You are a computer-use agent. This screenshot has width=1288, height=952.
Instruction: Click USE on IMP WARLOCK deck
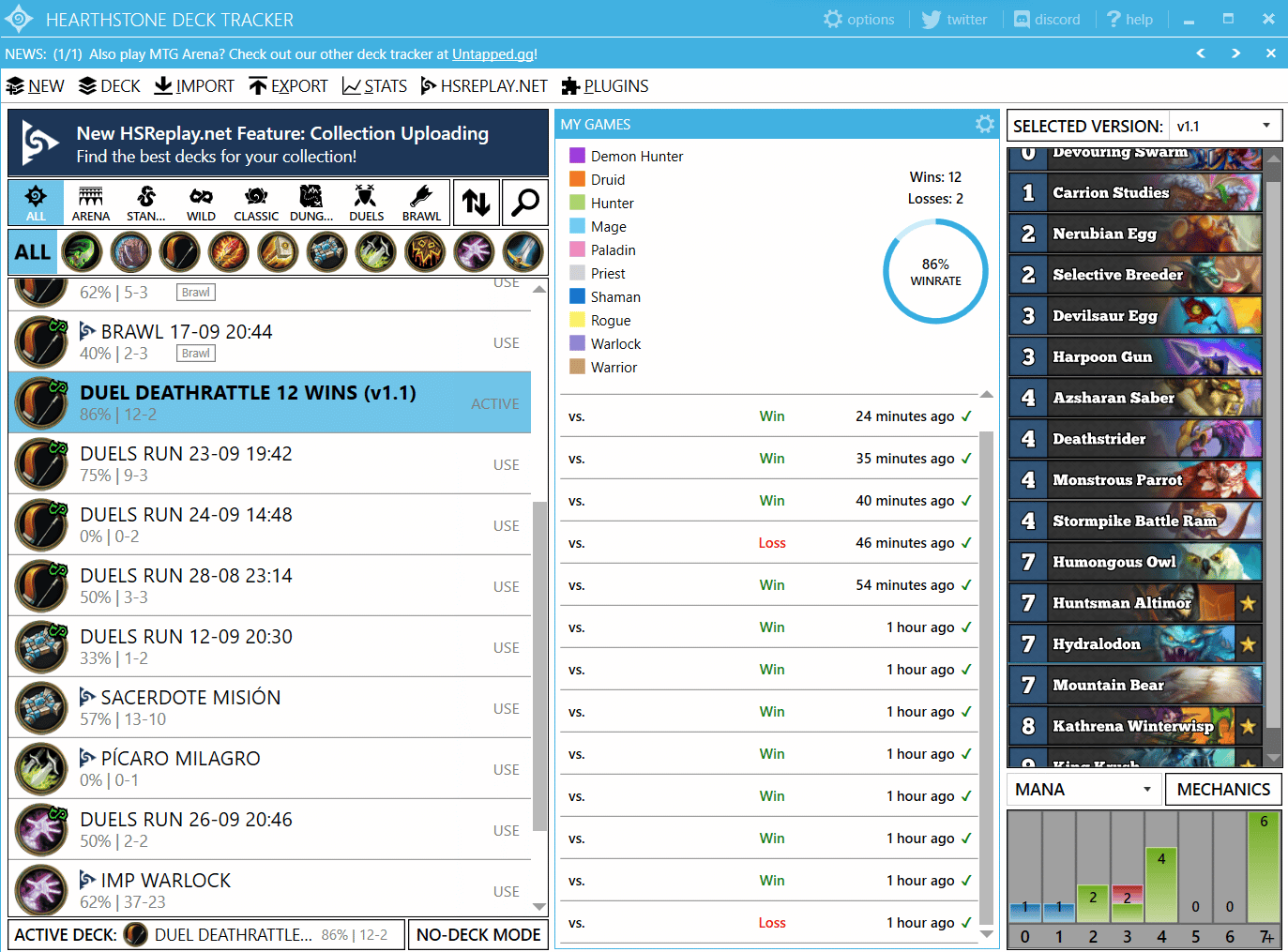(507, 892)
